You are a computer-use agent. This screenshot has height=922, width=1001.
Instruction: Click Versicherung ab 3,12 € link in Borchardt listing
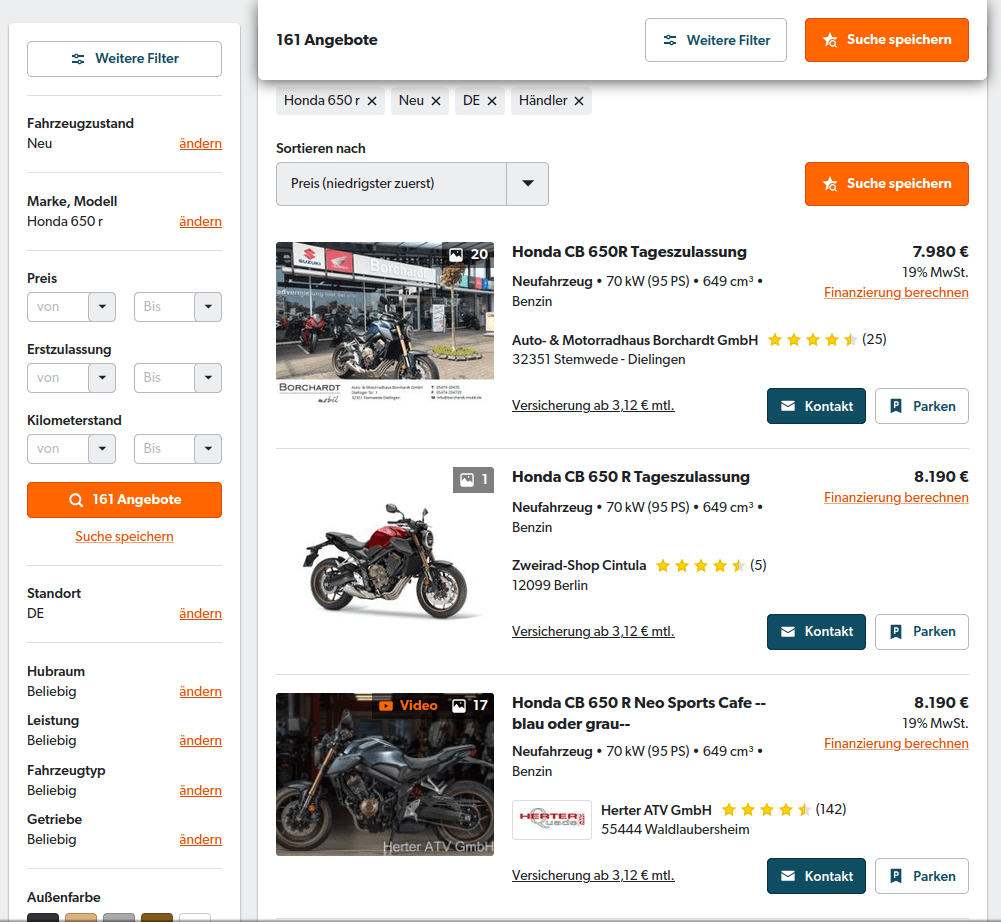pos(593,405)
